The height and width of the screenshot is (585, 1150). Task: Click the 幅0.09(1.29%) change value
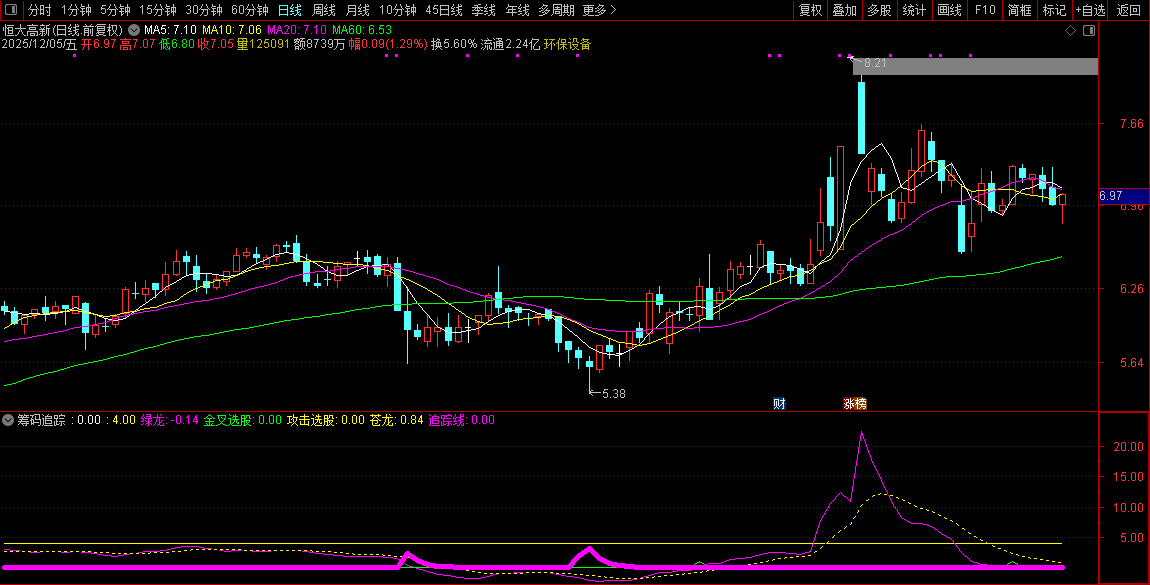click(388, 44)
